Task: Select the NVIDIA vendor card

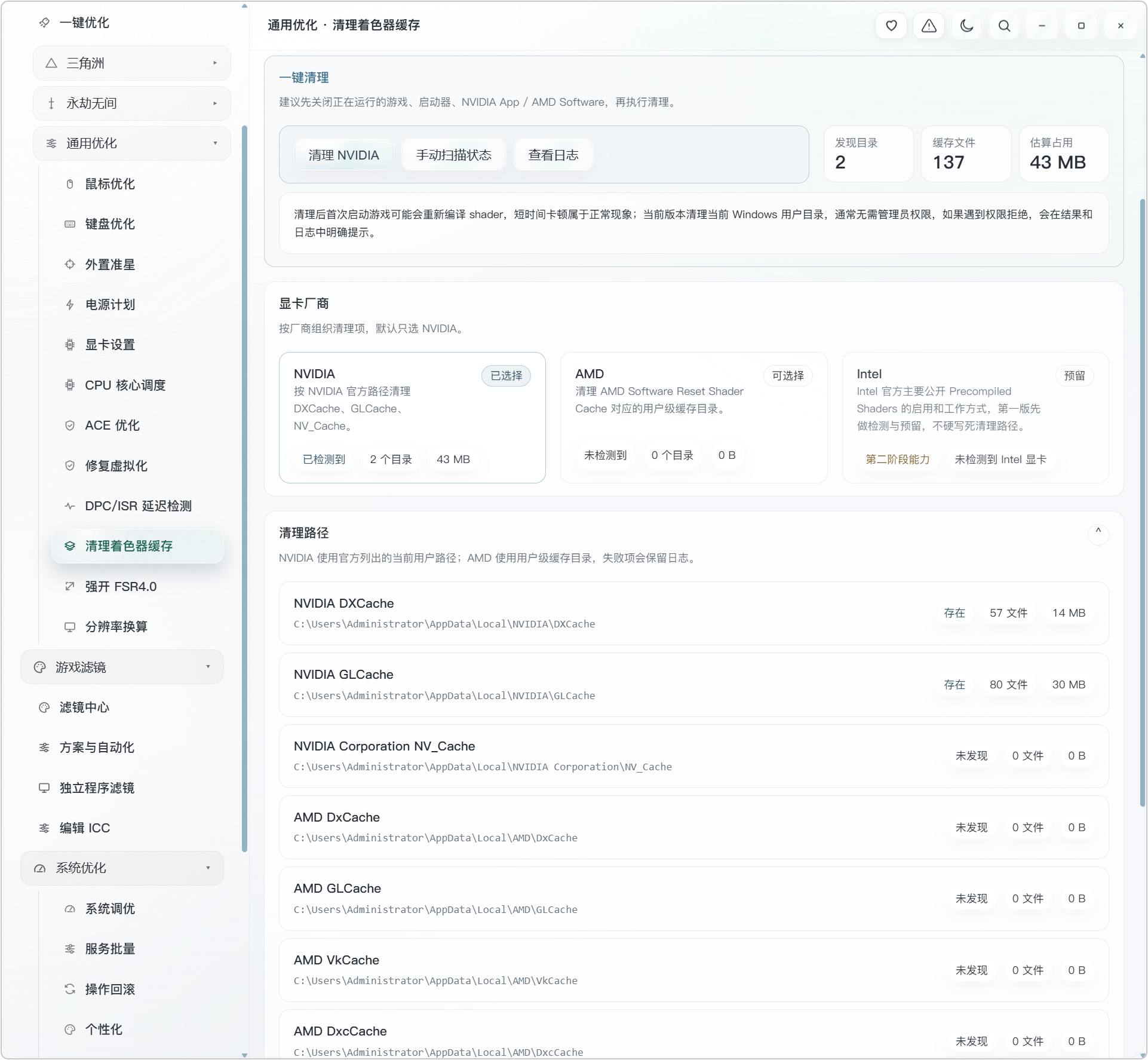Action: coord(412,418)
